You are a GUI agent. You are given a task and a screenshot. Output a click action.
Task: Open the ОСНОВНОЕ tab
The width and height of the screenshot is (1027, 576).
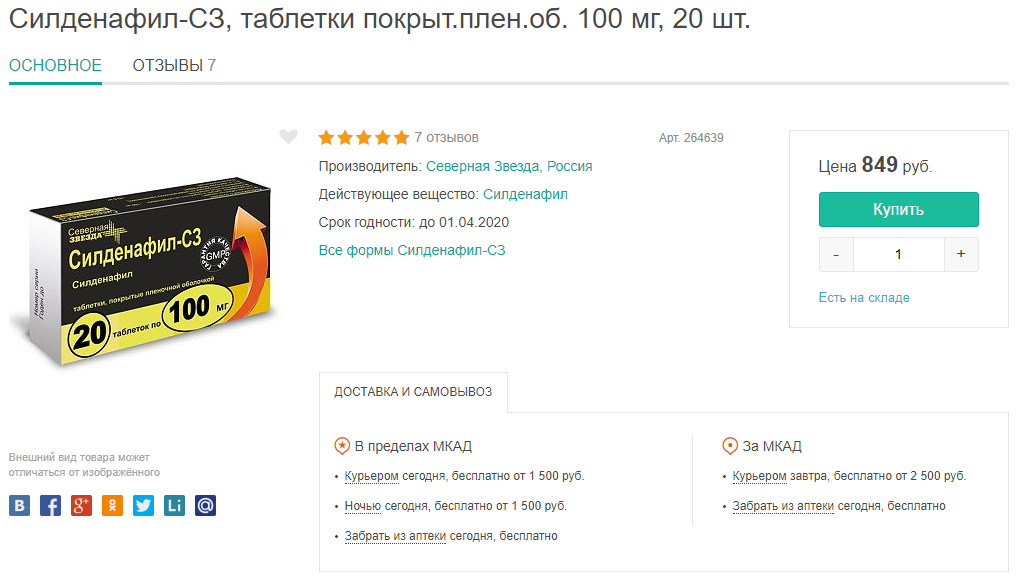(x=55, y=66)
